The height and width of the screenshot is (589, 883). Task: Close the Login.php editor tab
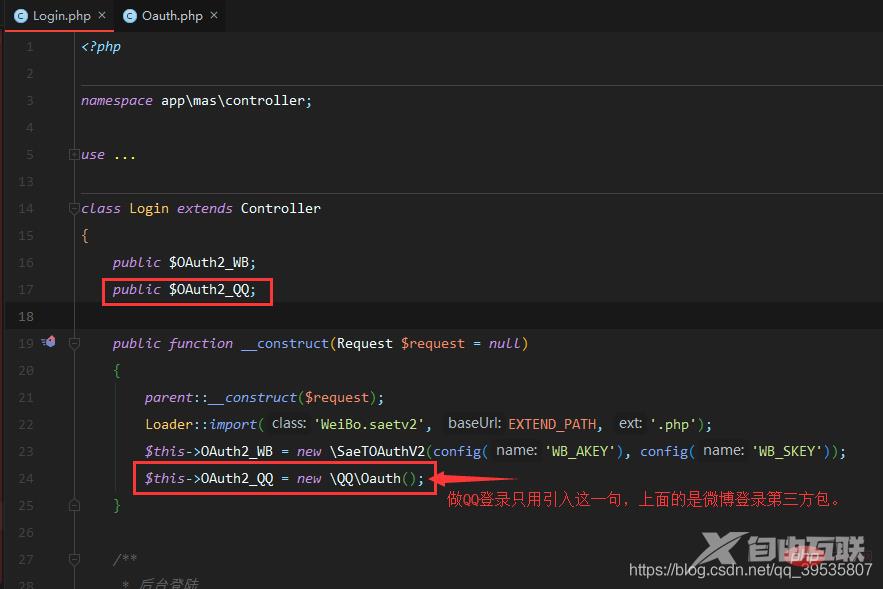102,16
